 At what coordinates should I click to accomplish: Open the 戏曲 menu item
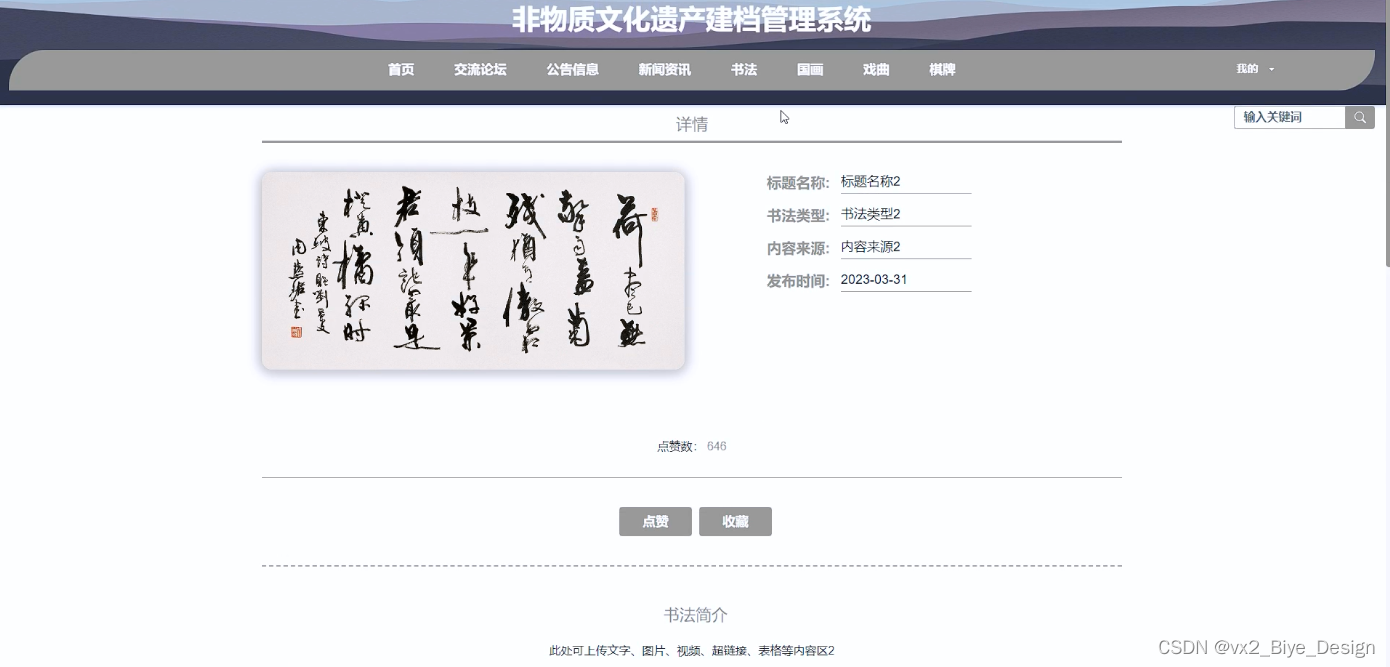tap(876, 70)
